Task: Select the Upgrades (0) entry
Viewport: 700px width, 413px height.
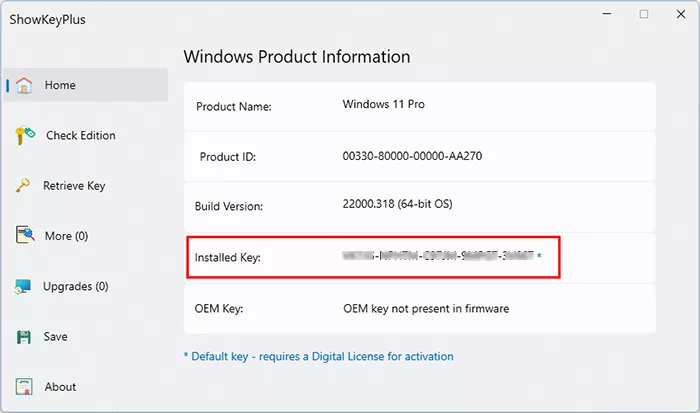Action: (75, 287)
